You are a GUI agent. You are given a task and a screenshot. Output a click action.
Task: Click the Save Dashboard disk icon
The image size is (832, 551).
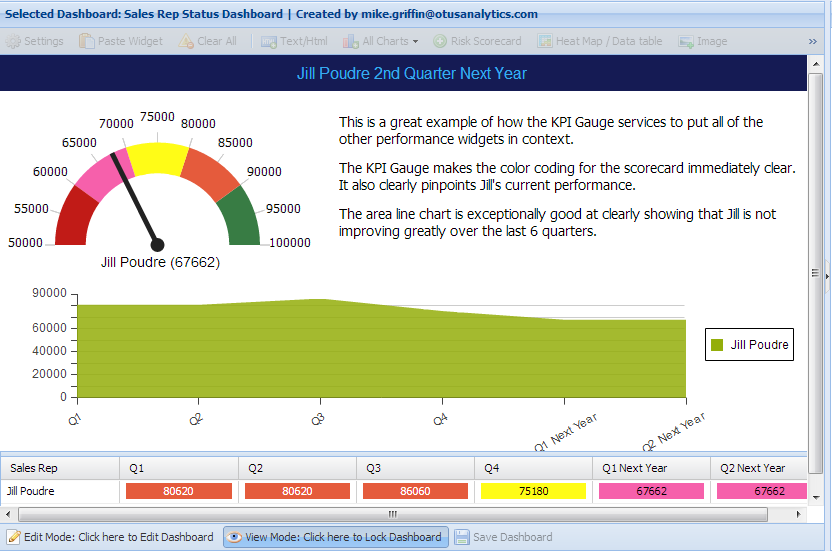tap(462, 537)
